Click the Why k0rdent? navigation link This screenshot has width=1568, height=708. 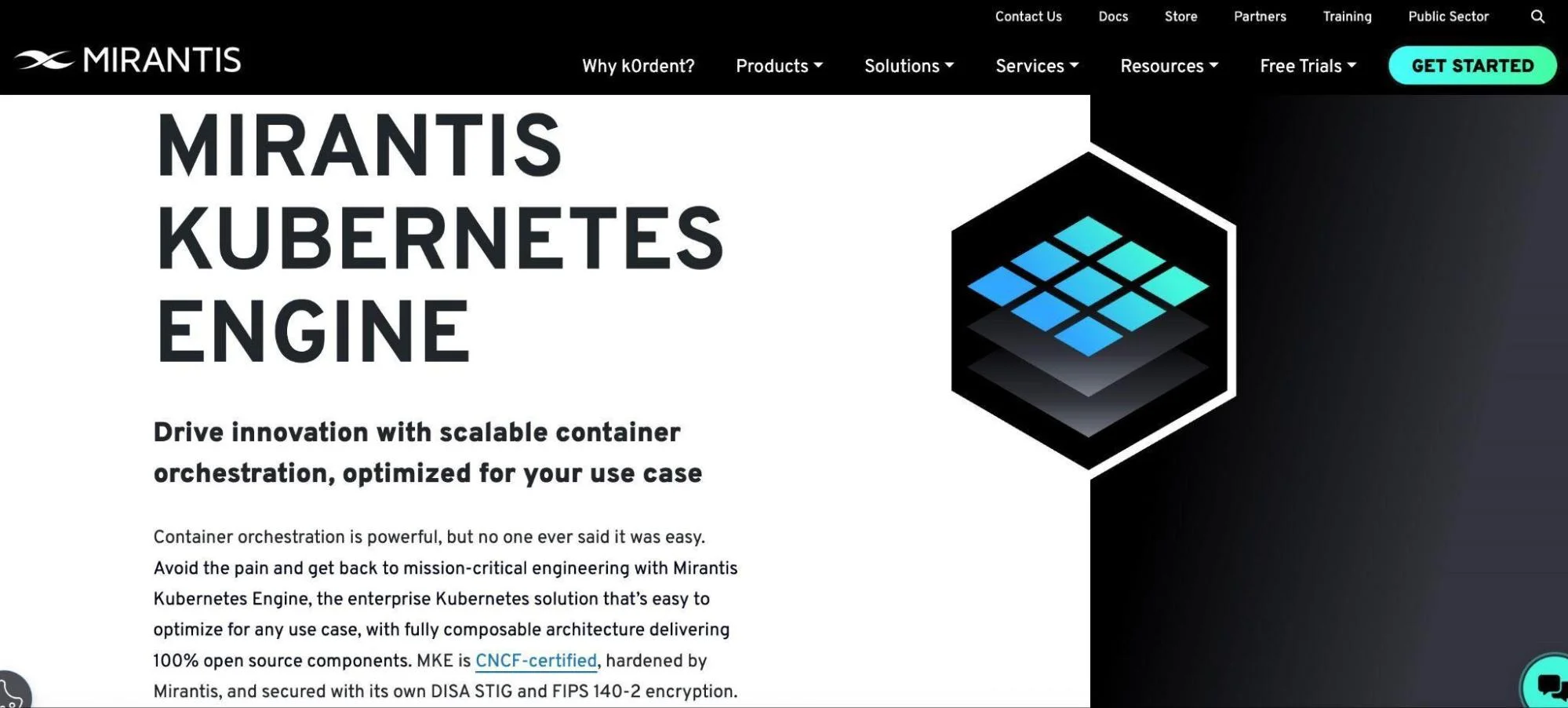(x=638, y=66)
